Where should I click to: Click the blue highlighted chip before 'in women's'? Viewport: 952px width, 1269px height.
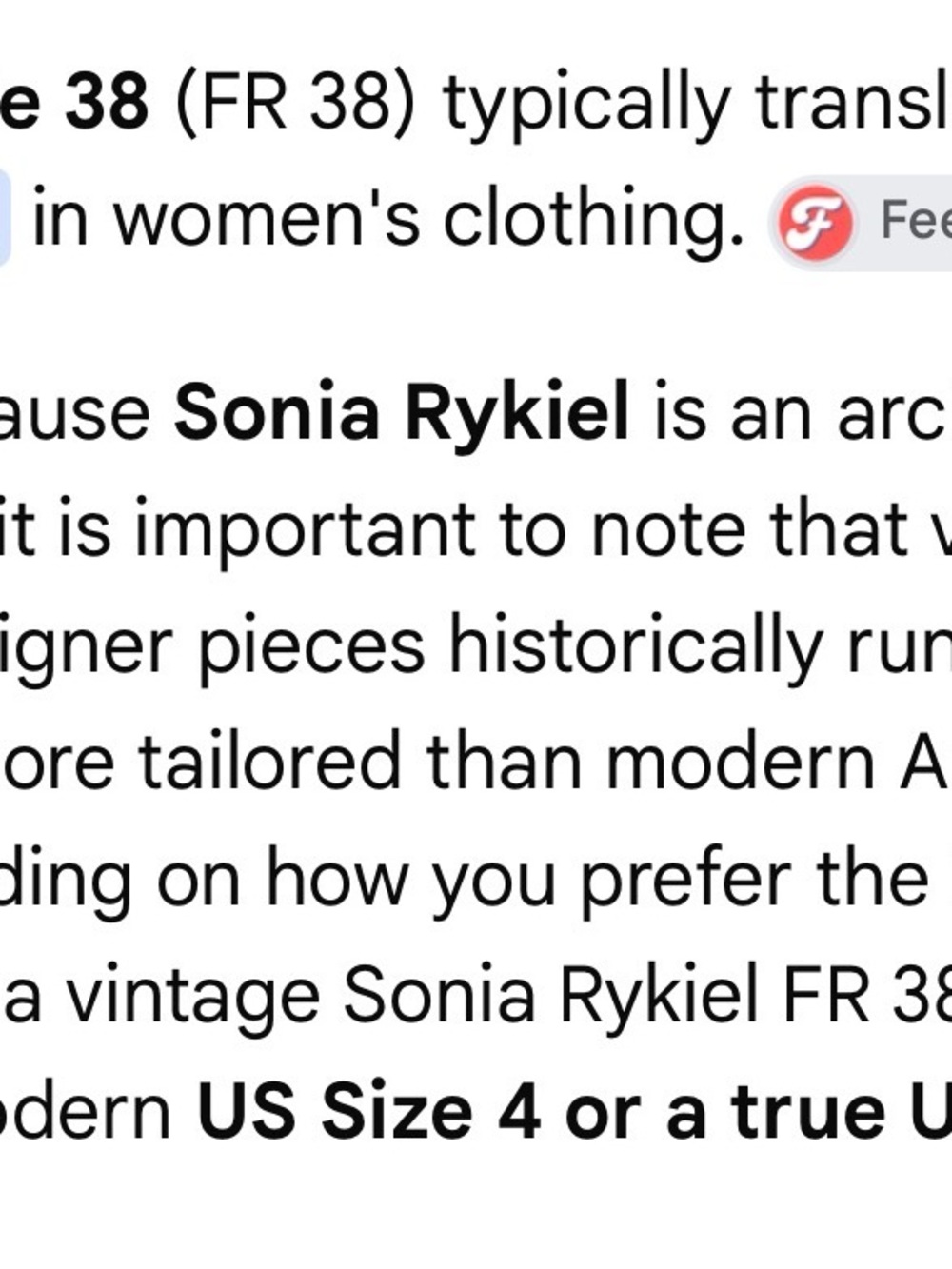(4, 218)
